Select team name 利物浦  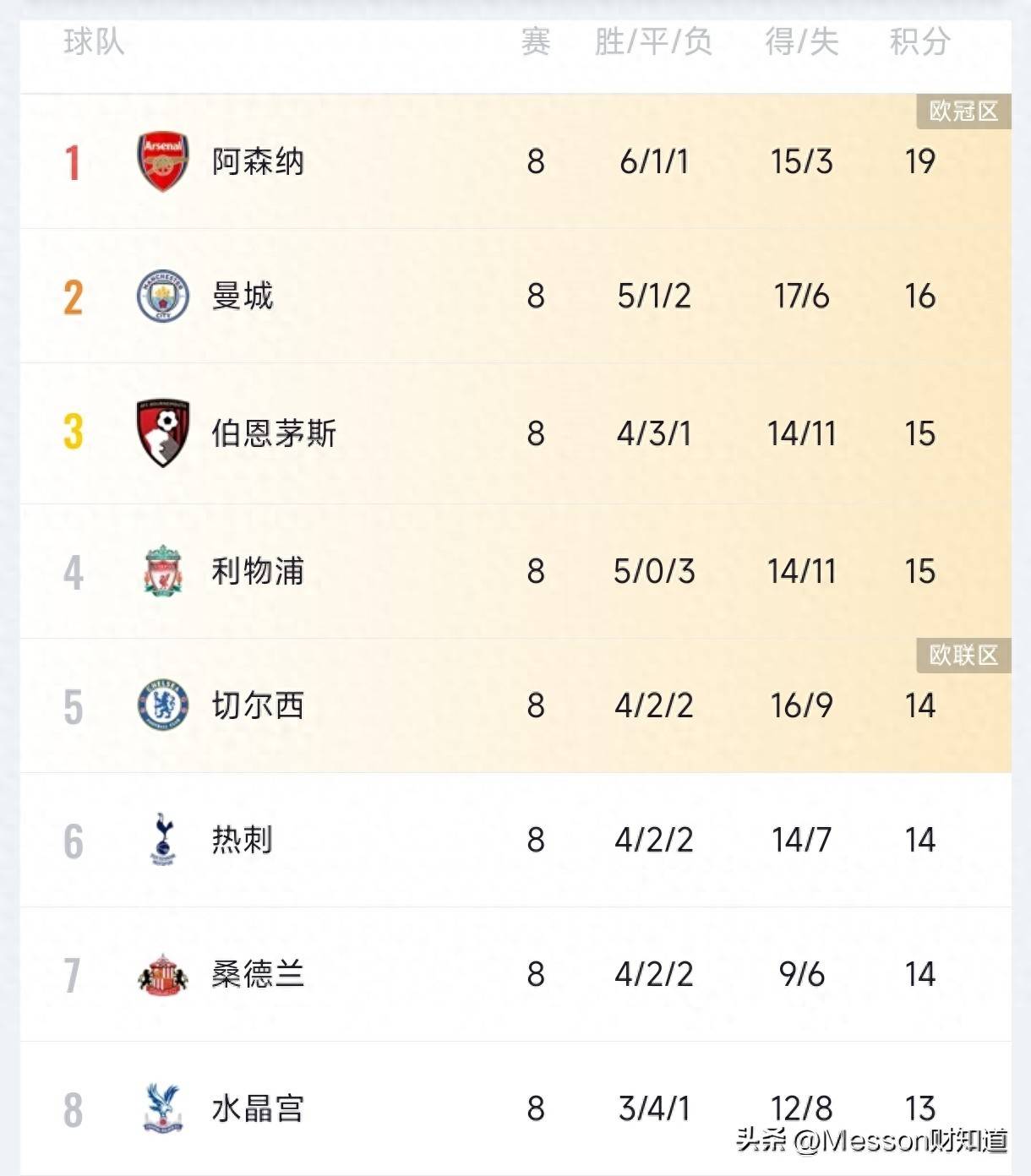point(258,571)
